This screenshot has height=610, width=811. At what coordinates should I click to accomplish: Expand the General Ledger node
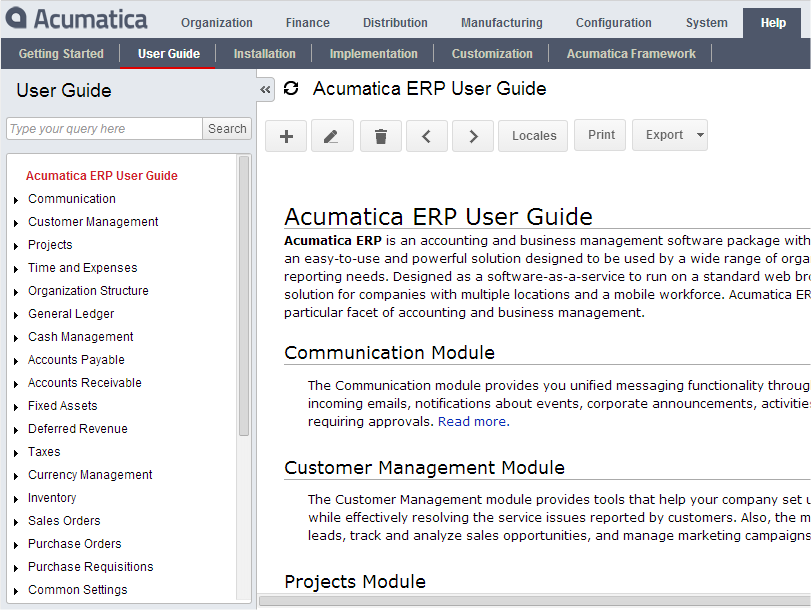point(16,315)
